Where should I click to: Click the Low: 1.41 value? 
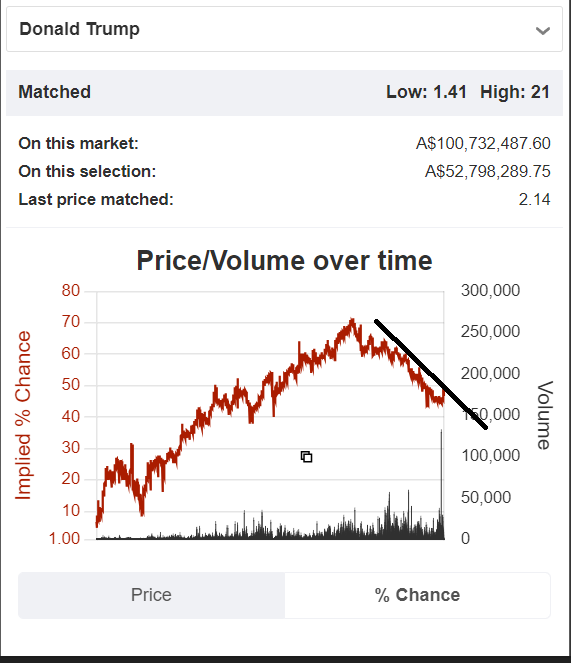coord(426,92)
